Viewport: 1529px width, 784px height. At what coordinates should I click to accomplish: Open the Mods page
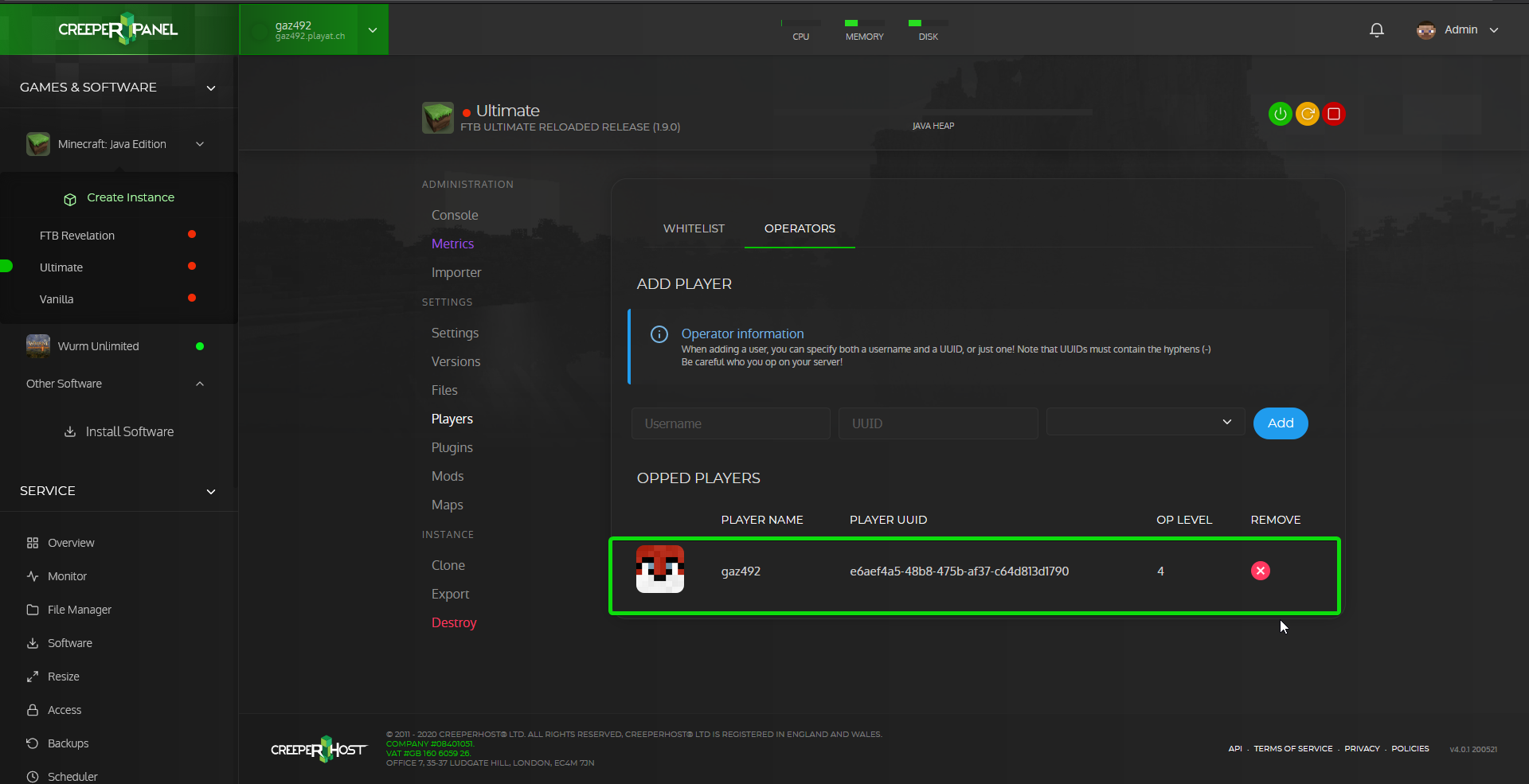coord(448,476)
